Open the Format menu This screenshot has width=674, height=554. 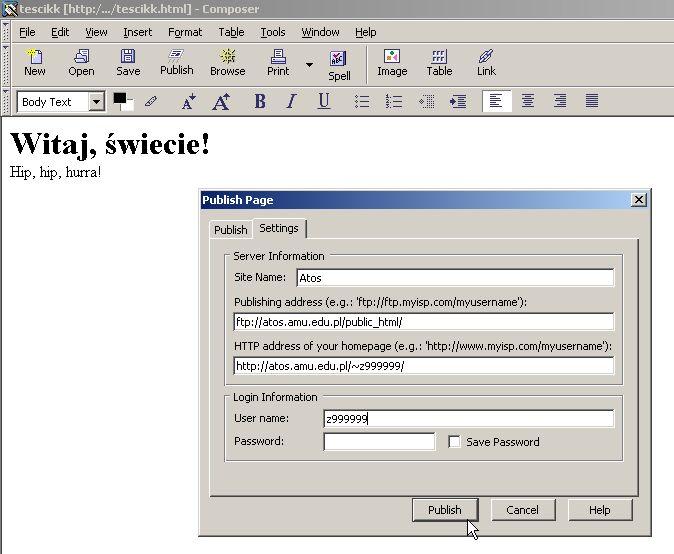[x=185, y=32]
